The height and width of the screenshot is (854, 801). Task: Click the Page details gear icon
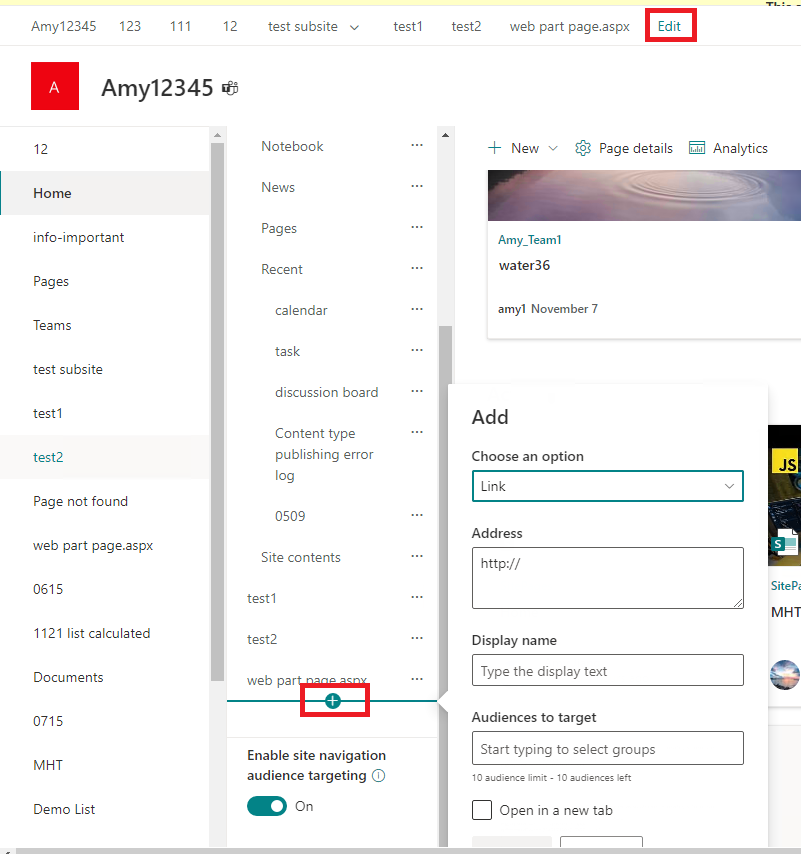click(x=583, y=148)
